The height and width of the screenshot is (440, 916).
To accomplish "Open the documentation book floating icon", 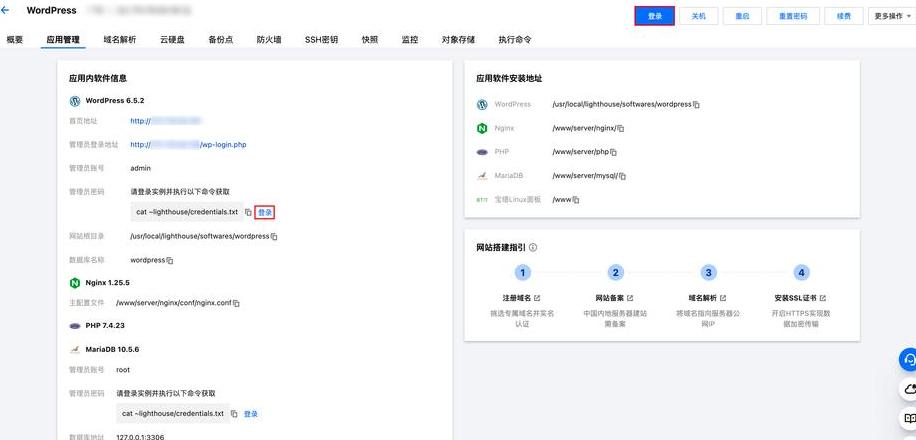I will [x=909, y=418].
